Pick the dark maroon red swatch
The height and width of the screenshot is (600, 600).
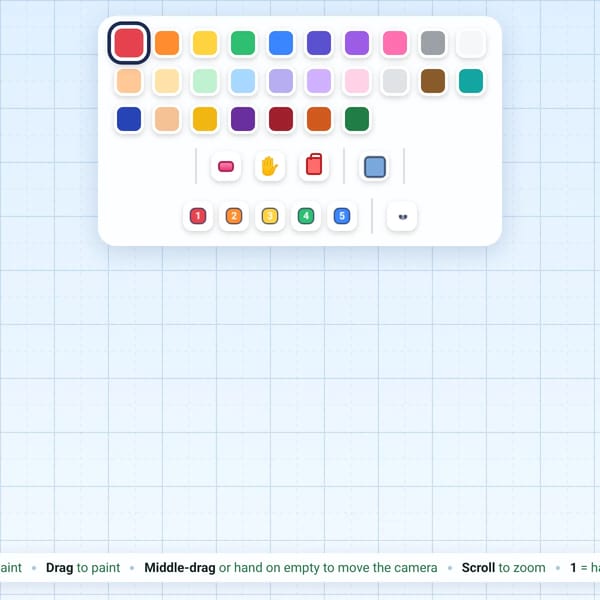[281, 119]
